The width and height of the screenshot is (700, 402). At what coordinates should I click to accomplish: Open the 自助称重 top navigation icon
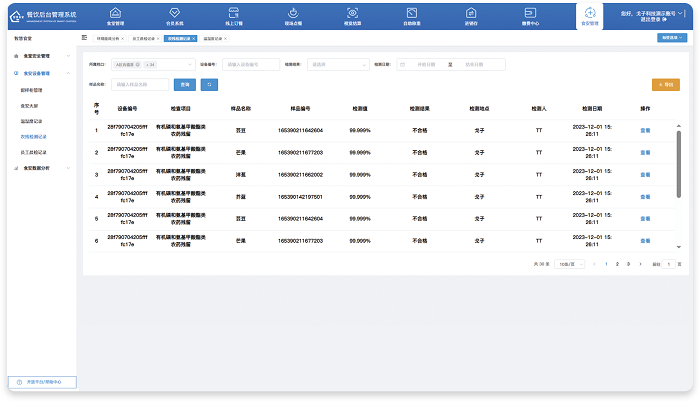(411, 15)
